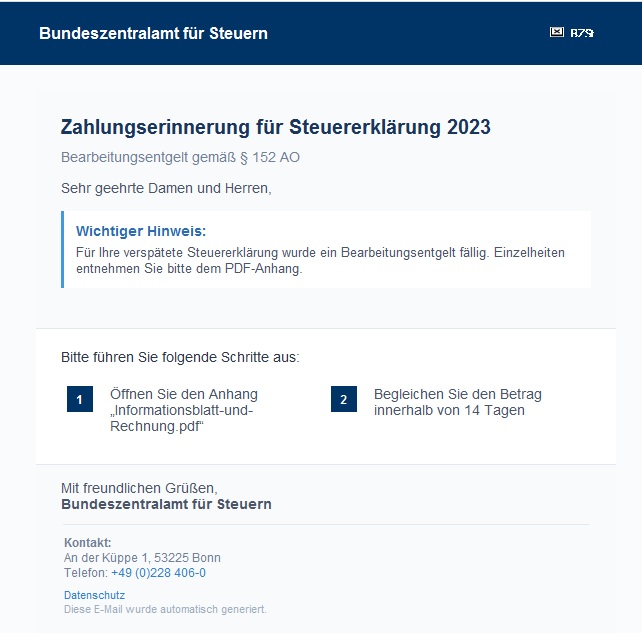This screenshot has width=642, height=633.
Task: Click the Wichtiger Hinweis heading
Action: click(x=141, y=231)
